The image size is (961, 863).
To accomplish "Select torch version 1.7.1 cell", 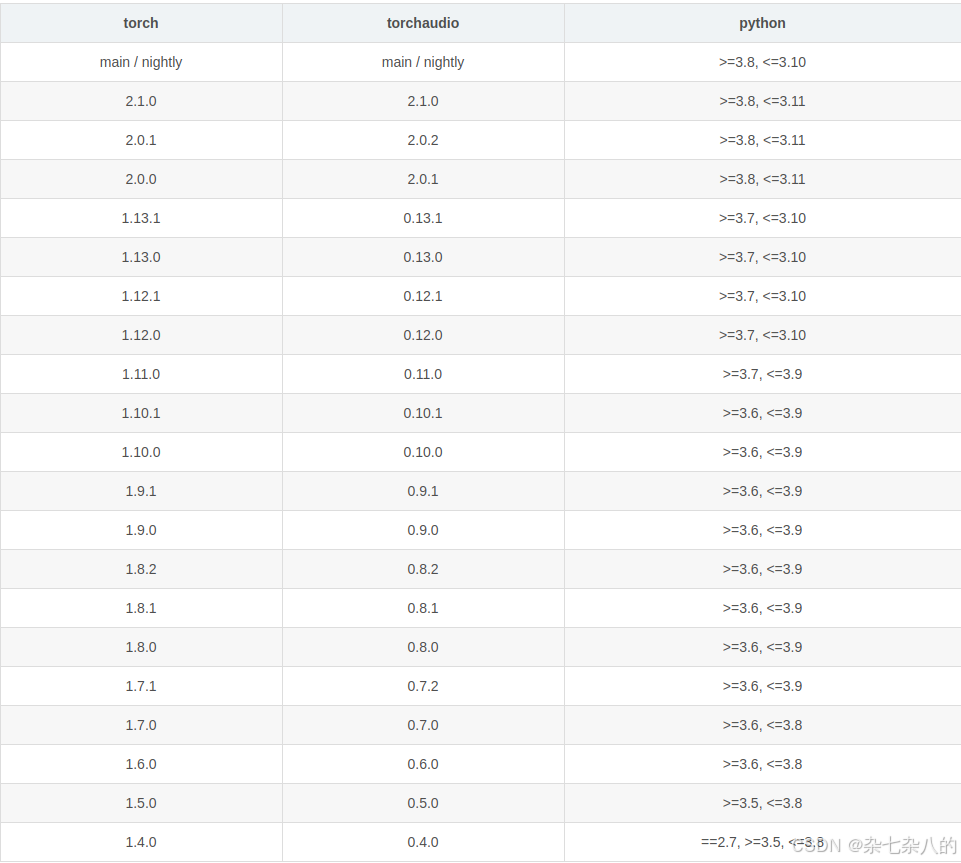I will (x=141, y=686).
